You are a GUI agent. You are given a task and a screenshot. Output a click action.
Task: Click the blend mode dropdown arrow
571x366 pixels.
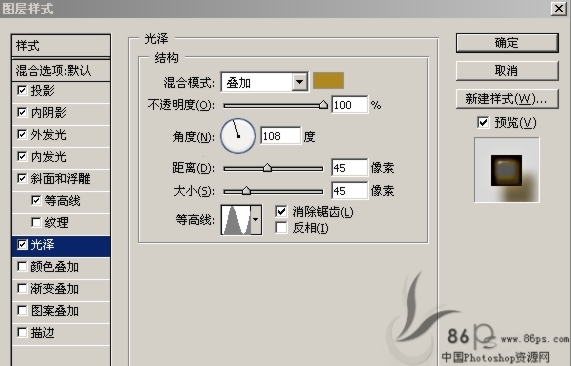coord(299,82)
